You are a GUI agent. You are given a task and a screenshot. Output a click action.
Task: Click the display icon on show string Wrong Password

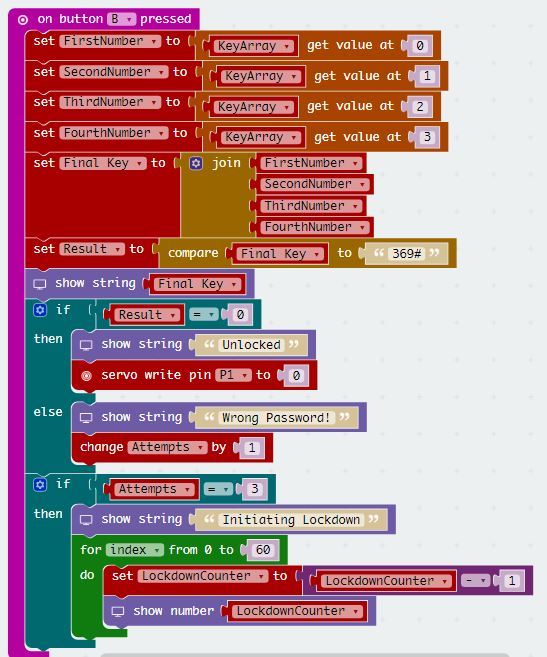[86, 418]
